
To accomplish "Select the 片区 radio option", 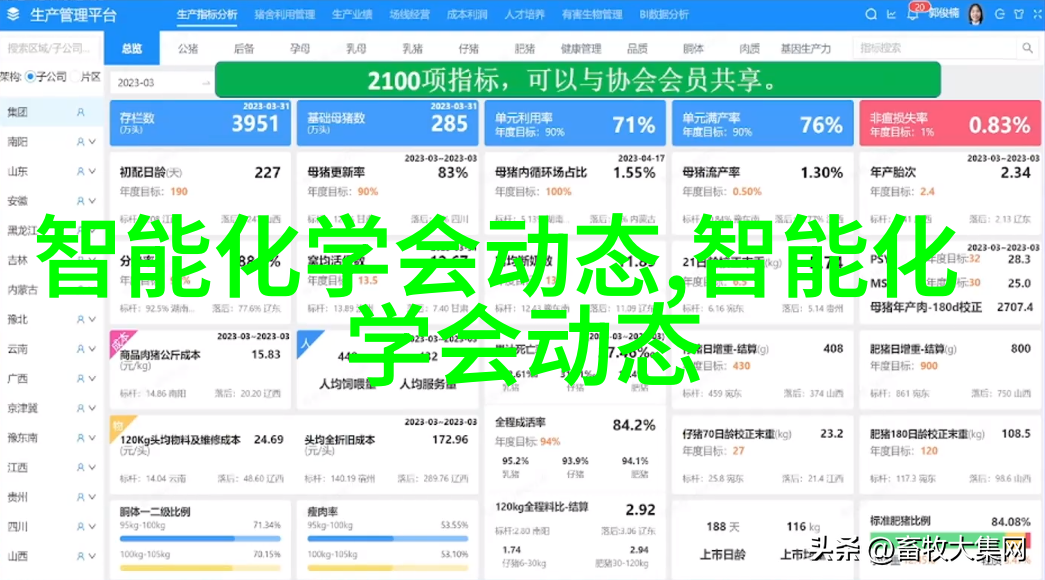I will (x=75, y=77).
